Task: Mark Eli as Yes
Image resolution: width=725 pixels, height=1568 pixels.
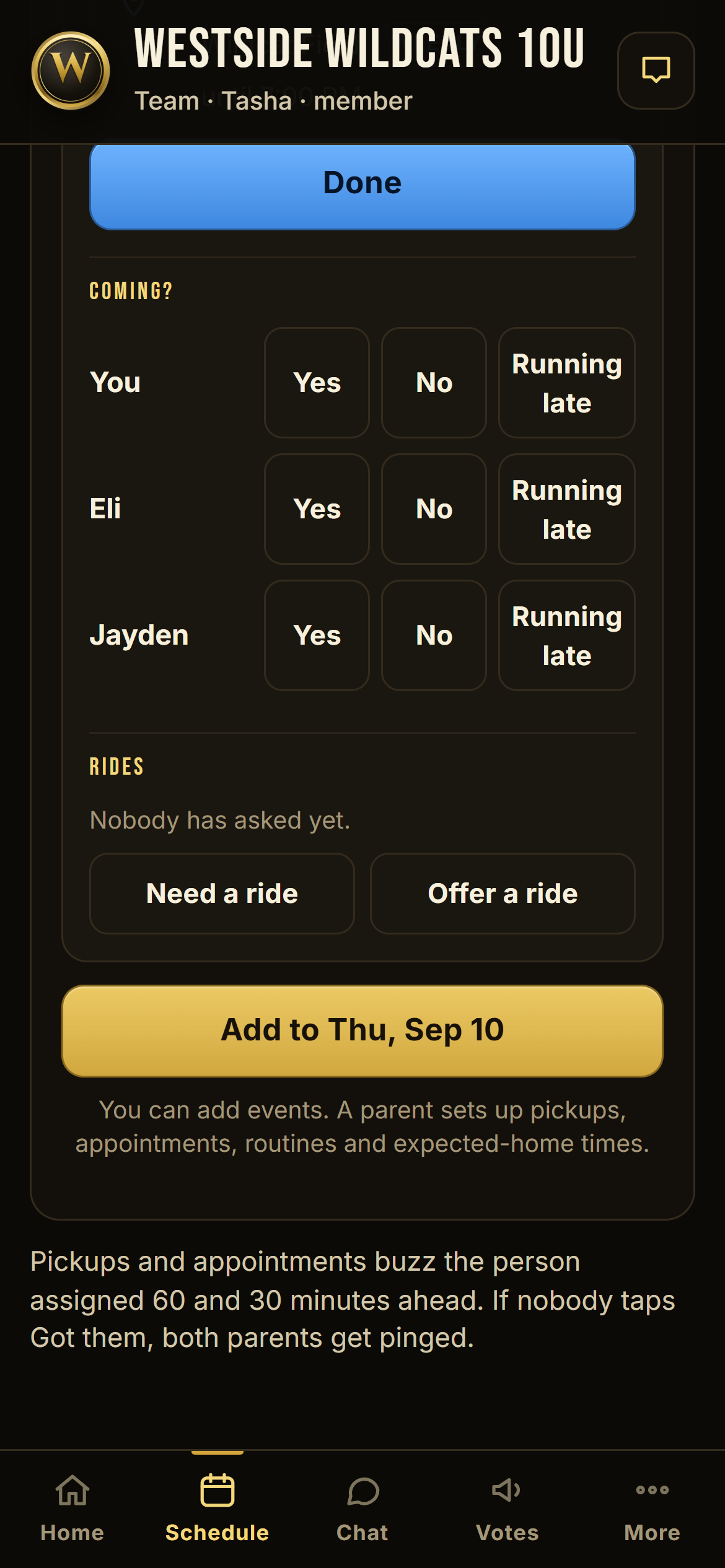Action: [317, 509]
